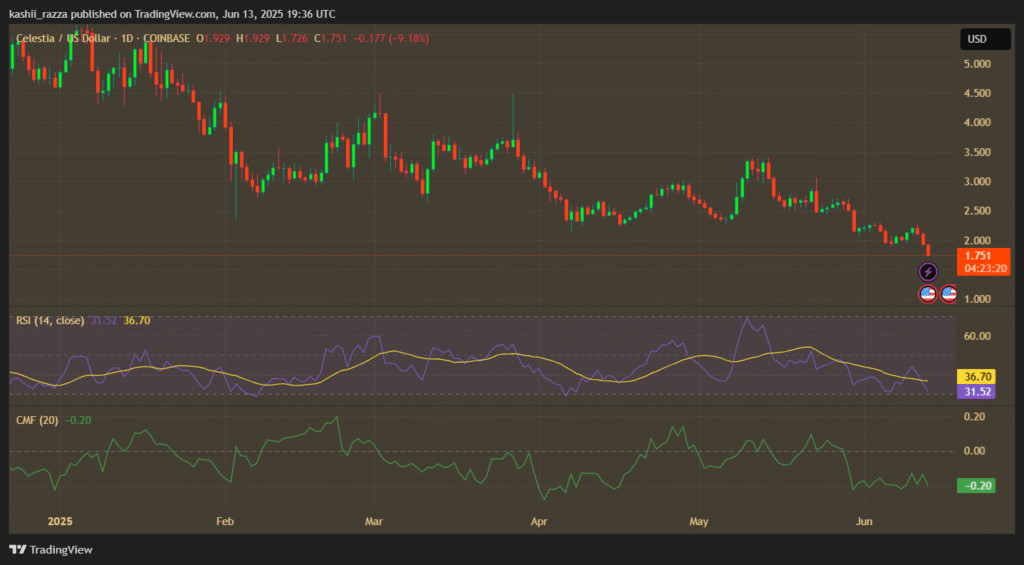Screen dimensions: 1024x565
Task: Select the RSI (14, close) indicator legend
Action: point(50,321)
